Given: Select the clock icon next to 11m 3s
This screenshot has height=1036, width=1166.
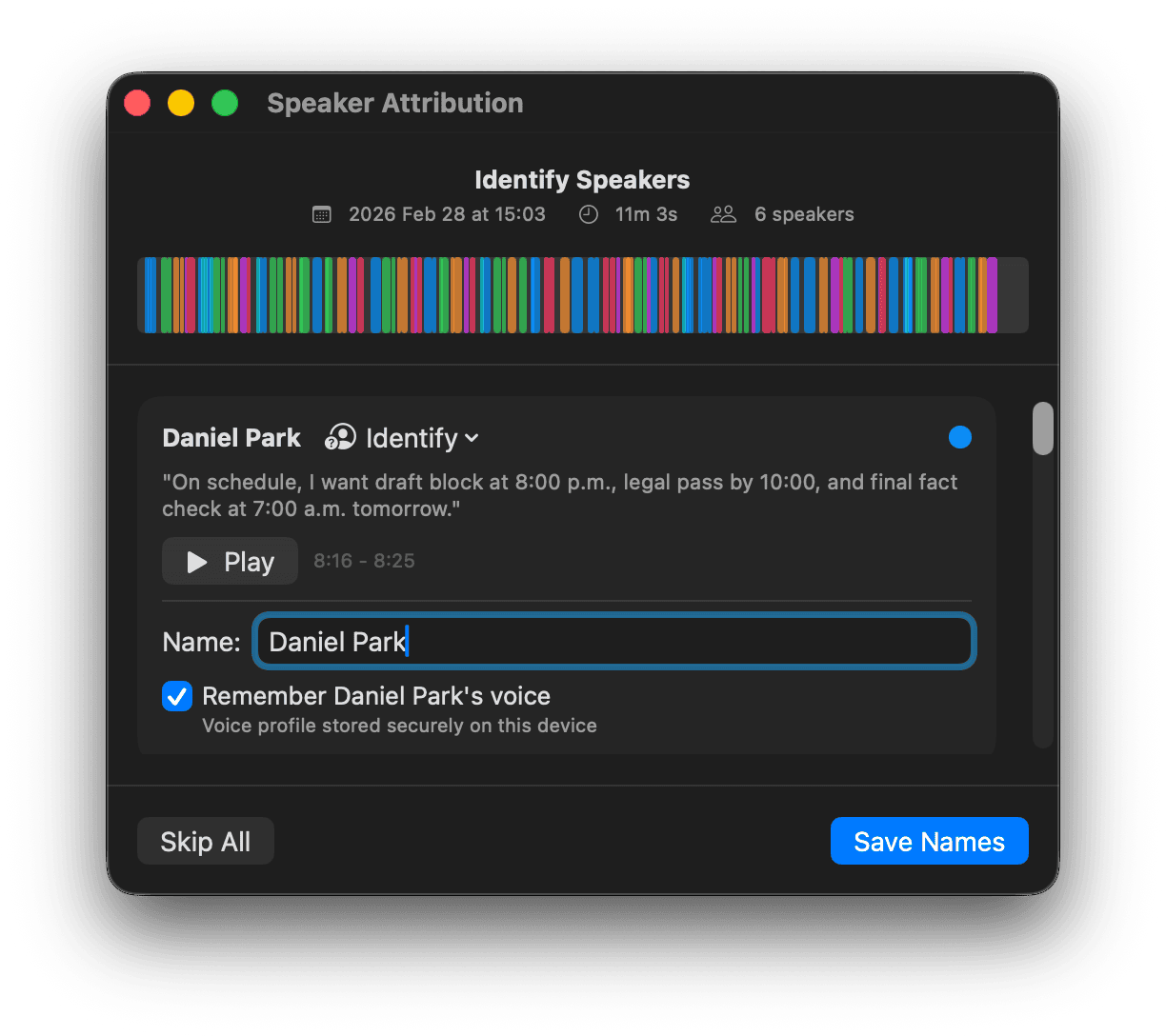Looking at the screenshot, I should pyautogui.click(x=588, y=213).
